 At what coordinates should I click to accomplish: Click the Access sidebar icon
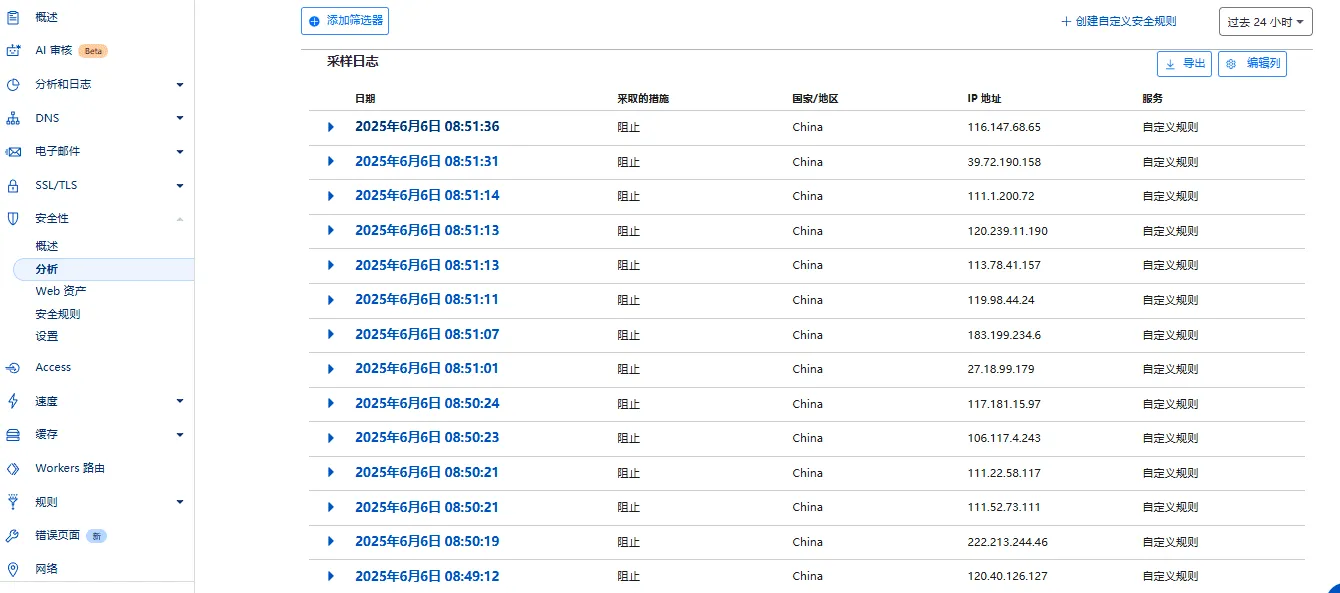pyautogui.click(x=13, y=367)
